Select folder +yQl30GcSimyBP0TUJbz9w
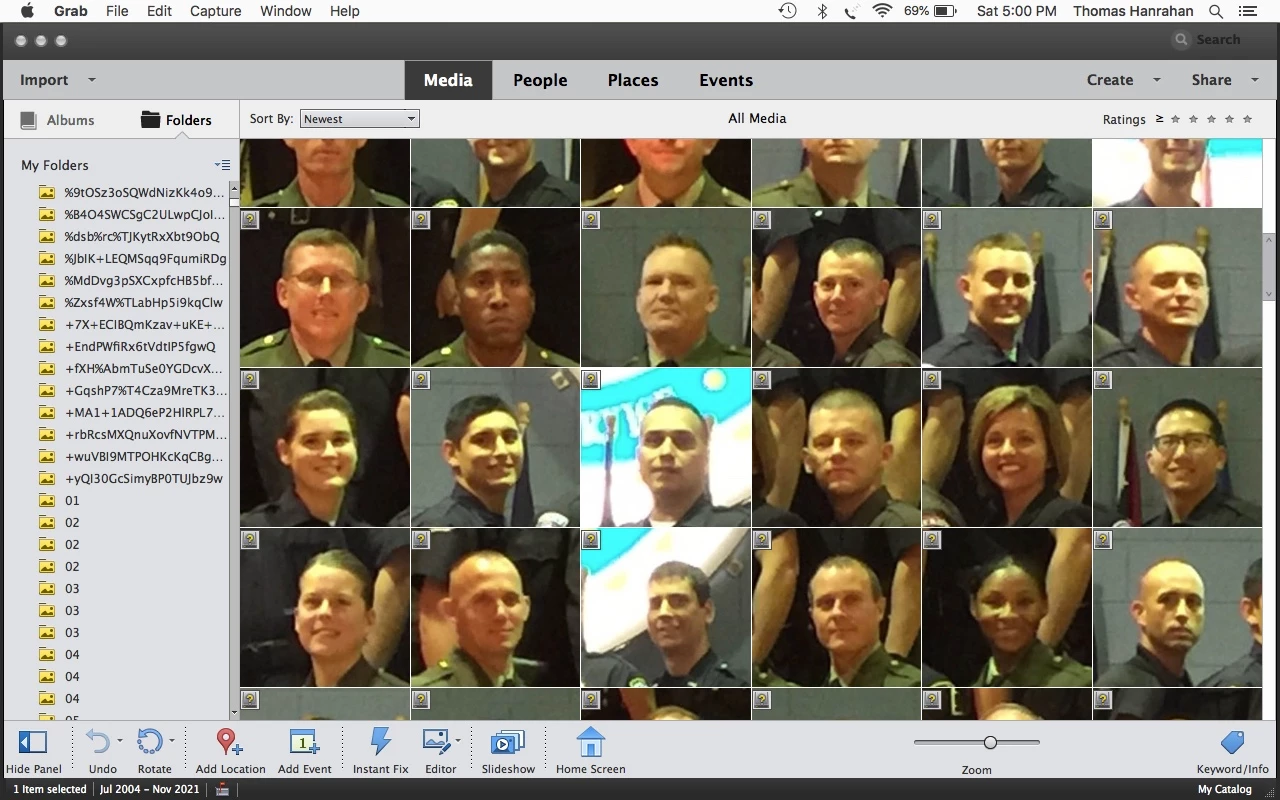Viewport: 1280px width, 800px height. coord(143,478)
